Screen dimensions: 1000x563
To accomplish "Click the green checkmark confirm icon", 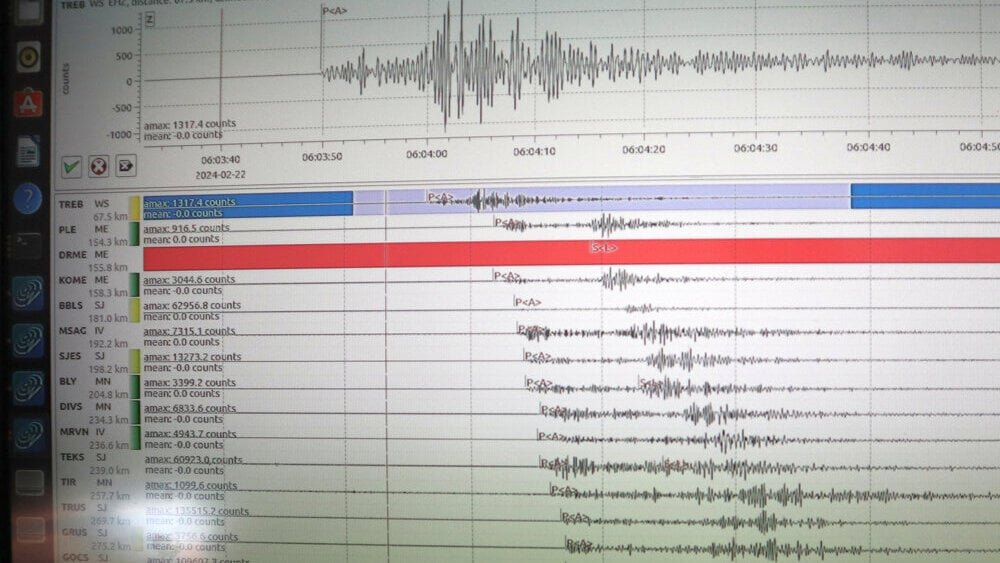I will (72, 165).
